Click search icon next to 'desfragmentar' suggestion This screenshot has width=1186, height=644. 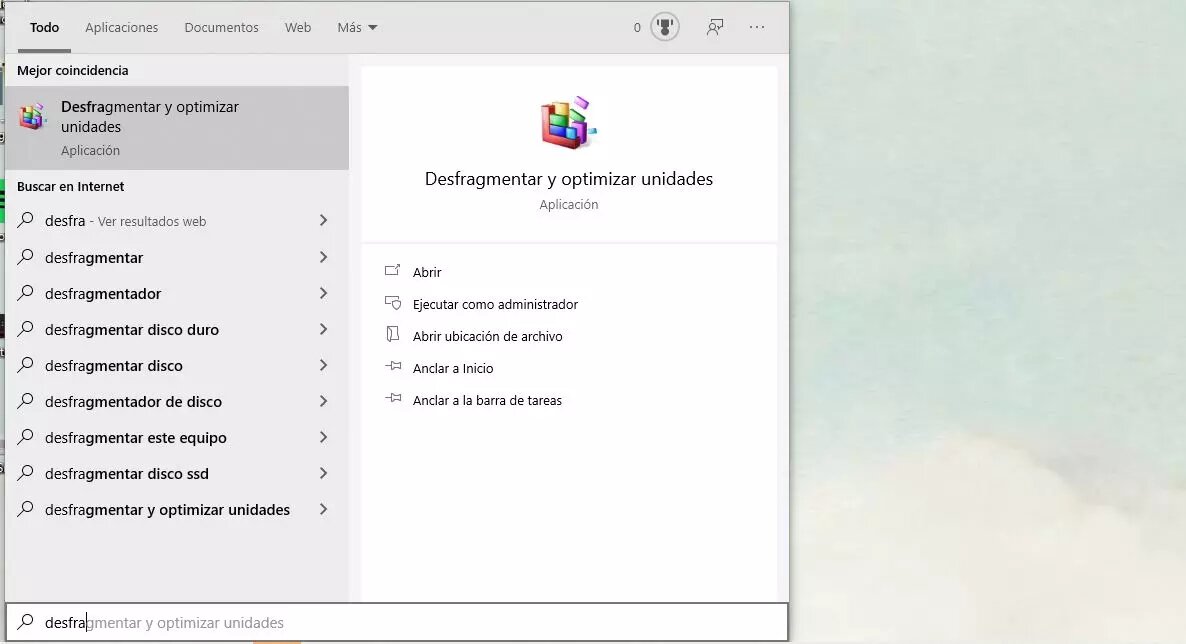pos(25,257)
